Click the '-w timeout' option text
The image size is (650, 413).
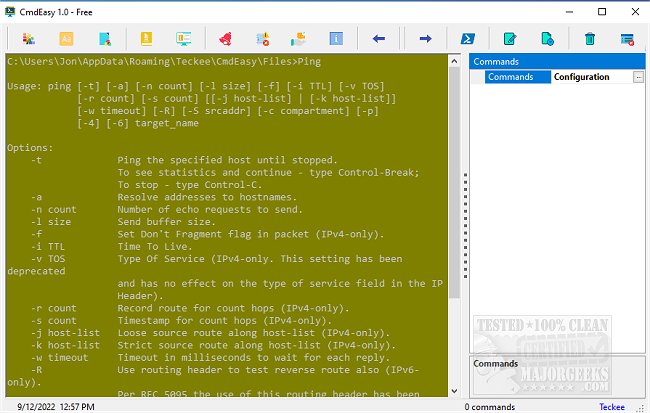[60, 357]
